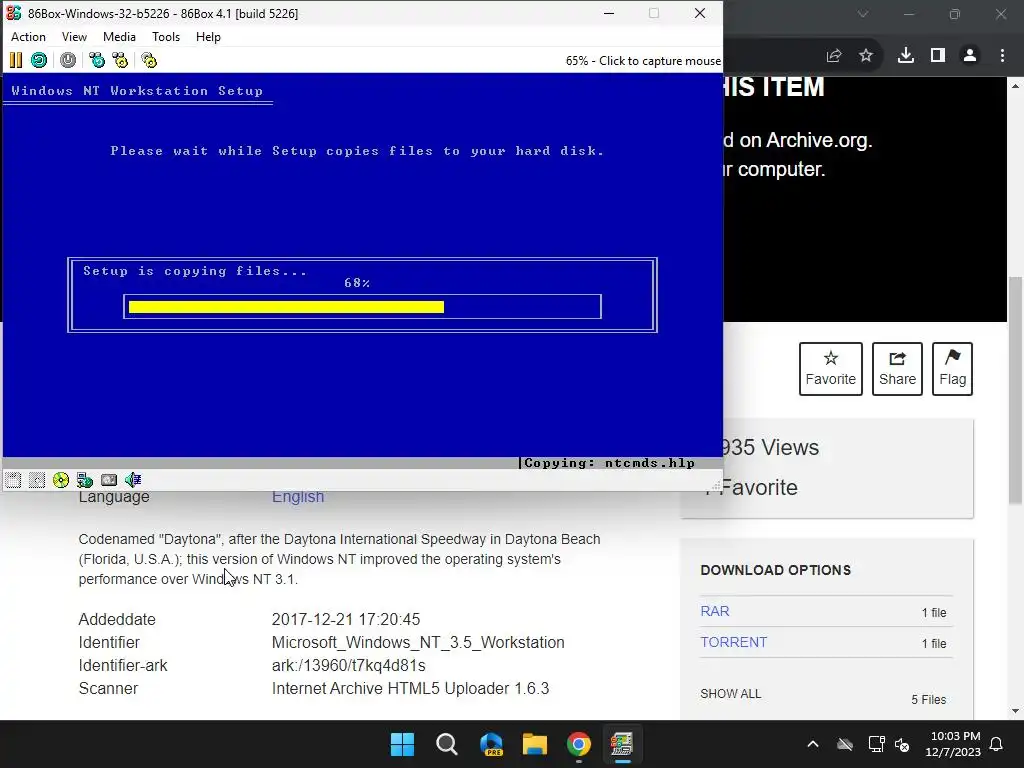Viewport: 1024px width, 768px height.
Task: Open the Chrome profile avatar
Action: click(970, 56)
